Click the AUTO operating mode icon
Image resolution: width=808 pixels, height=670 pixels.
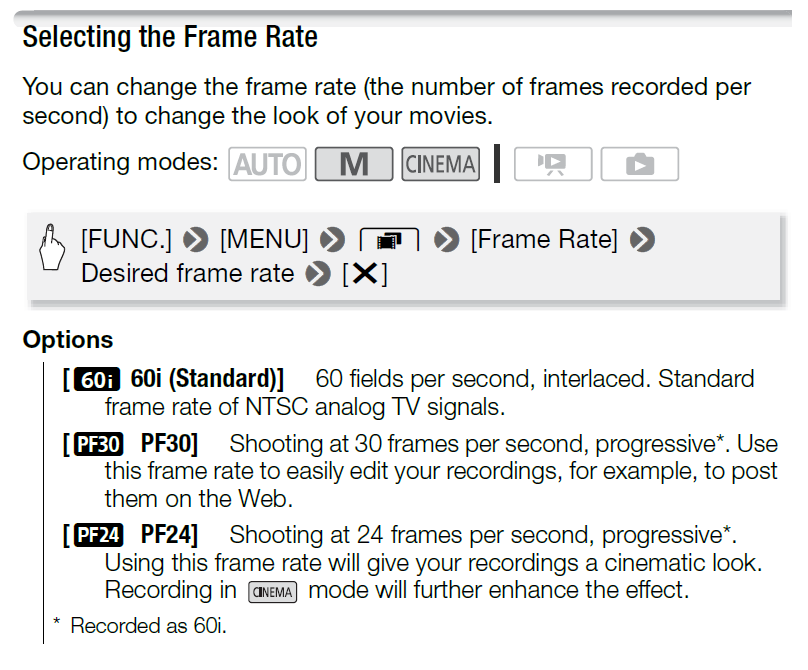click(267, 164)
